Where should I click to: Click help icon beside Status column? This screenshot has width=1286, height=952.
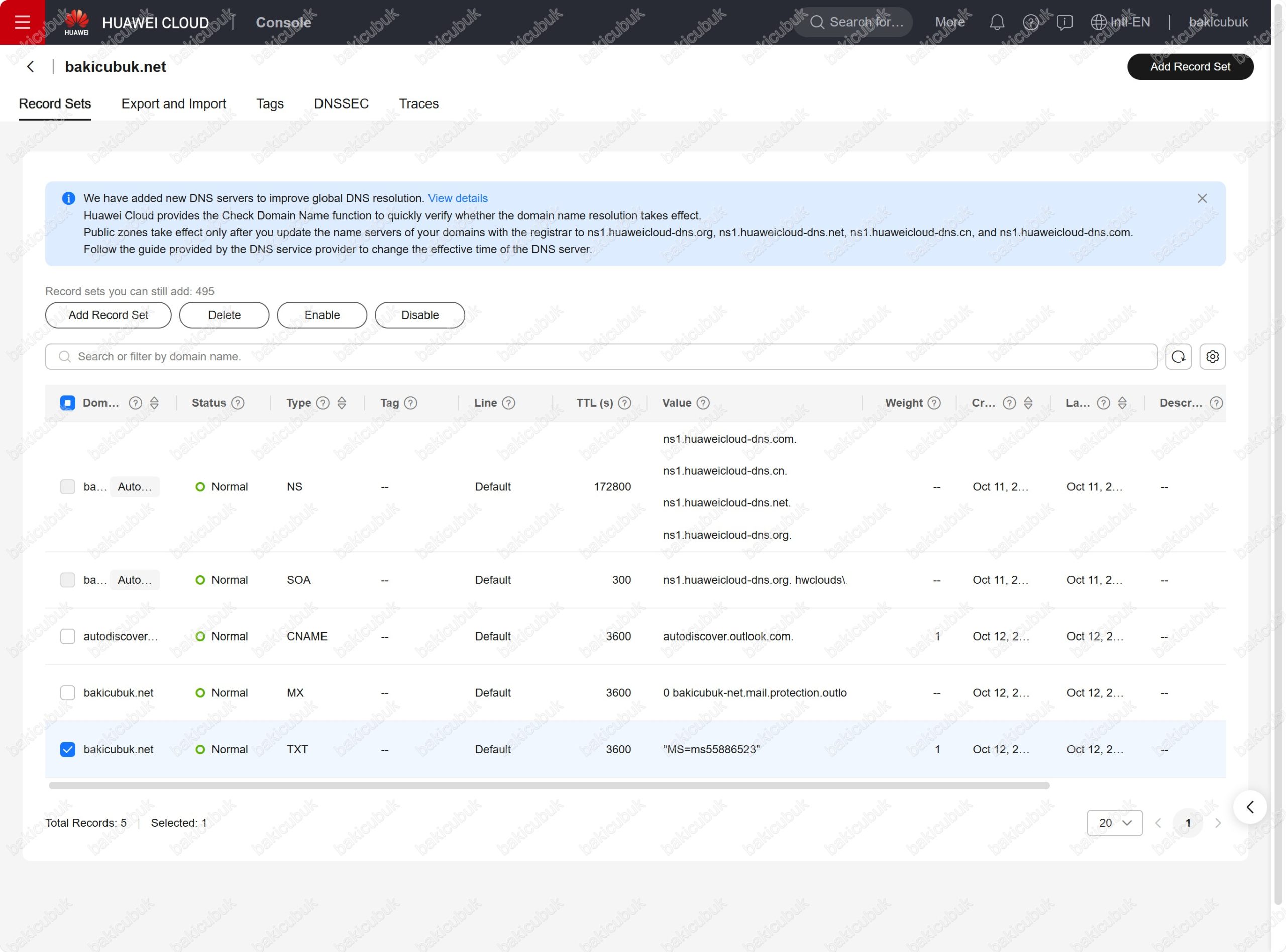(238, 403)
